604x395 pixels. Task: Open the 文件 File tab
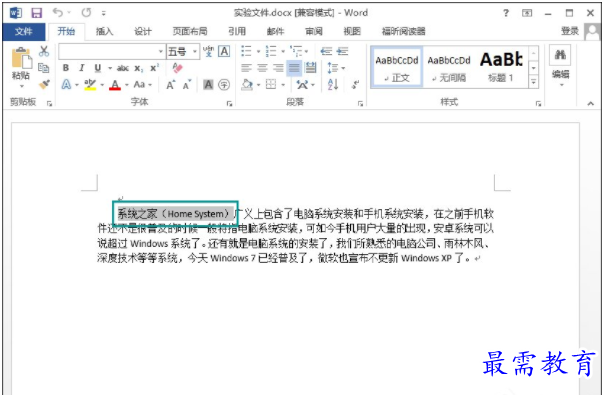[24, 32]
